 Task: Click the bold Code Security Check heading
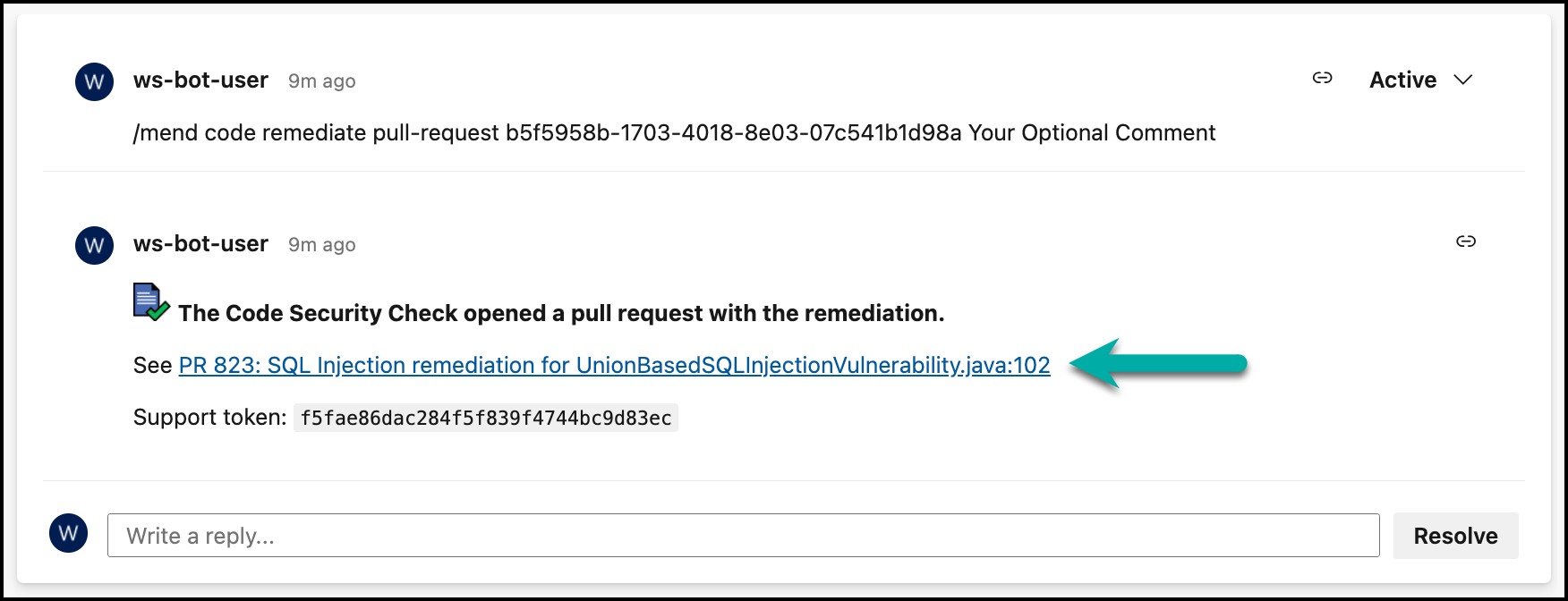tap(561, 314)
